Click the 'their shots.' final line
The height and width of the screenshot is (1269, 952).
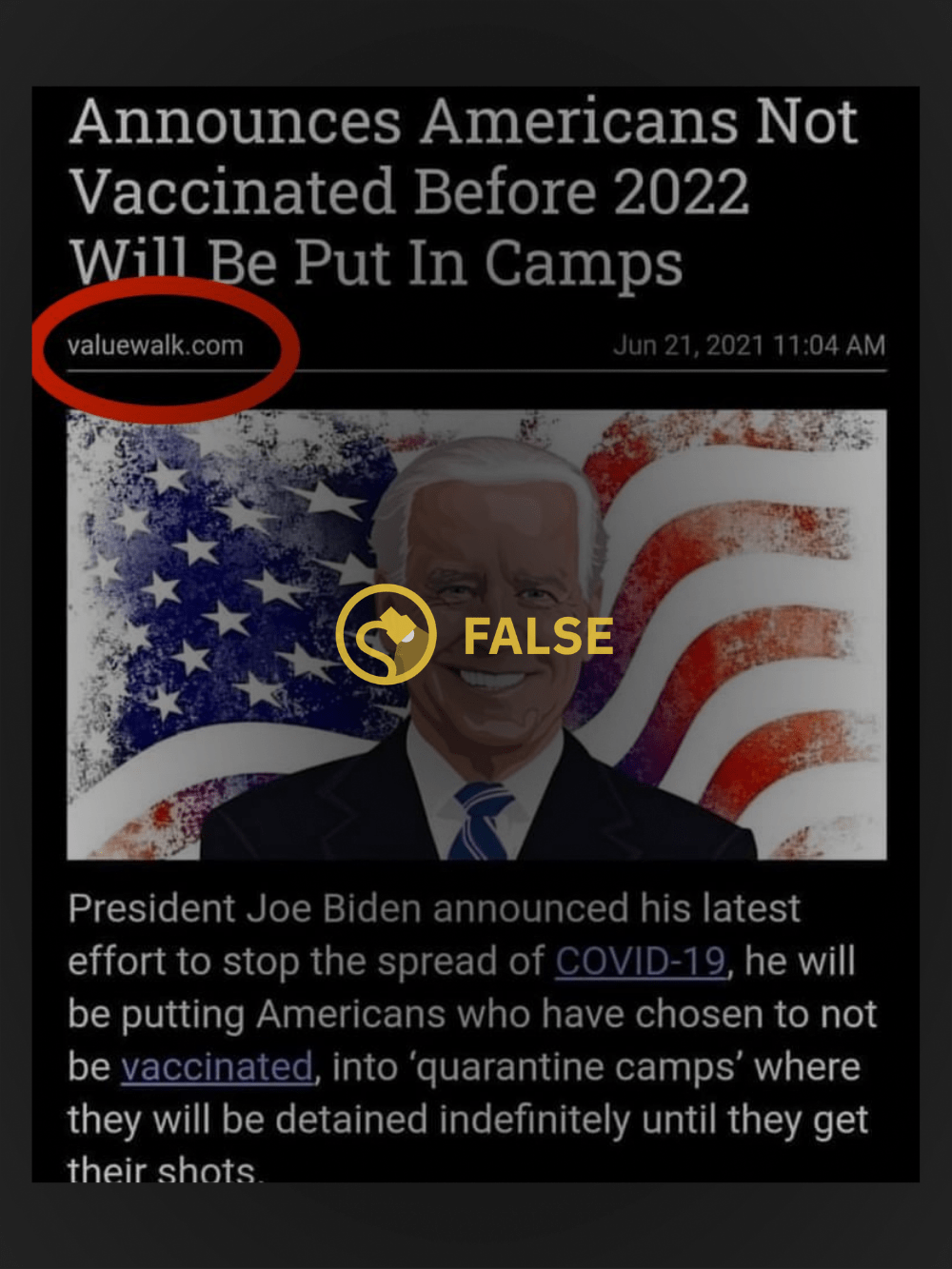(165, 1168)
